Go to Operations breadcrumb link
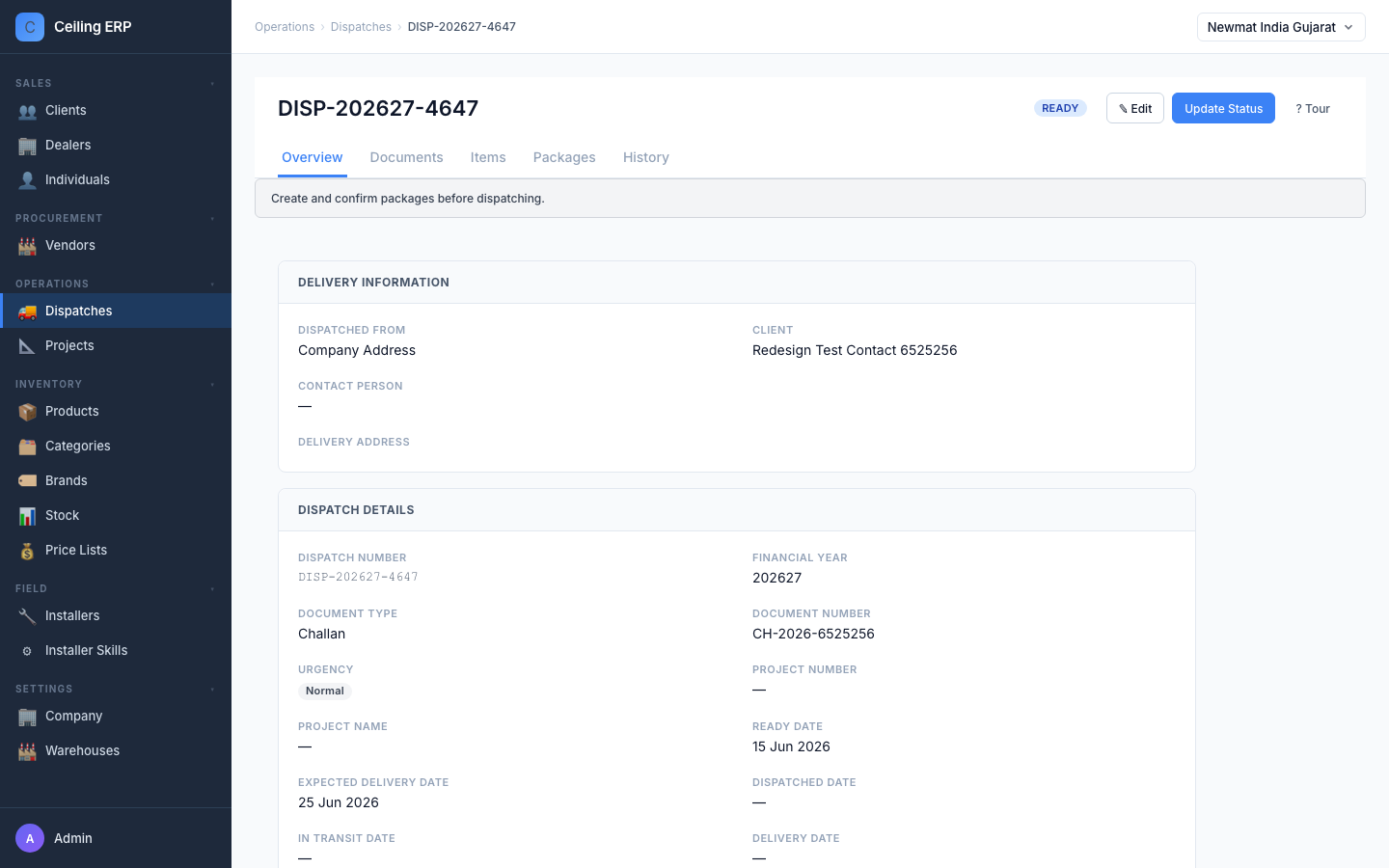The height and width of the screenshot is (868, 1389). 285,27
